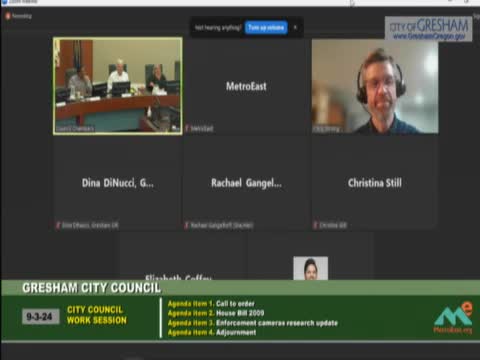The image size is (480, 360).
Task: Select the Rachael Gangel participant tile
Action: click(246, 183)
